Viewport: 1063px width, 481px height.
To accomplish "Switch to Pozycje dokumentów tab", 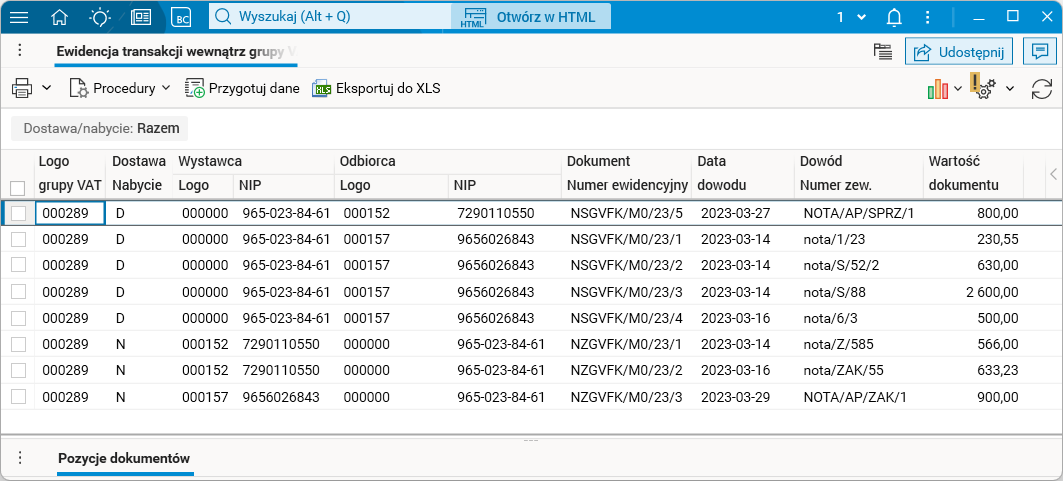I will point(124,457).
